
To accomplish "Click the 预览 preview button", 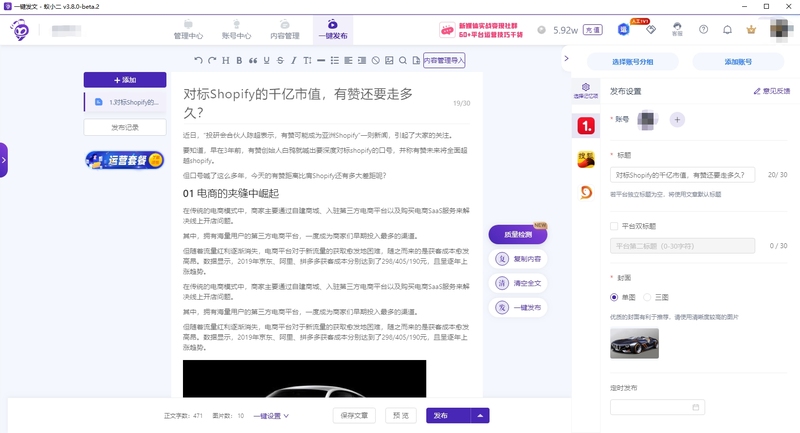I will click(x=401, y=416).
